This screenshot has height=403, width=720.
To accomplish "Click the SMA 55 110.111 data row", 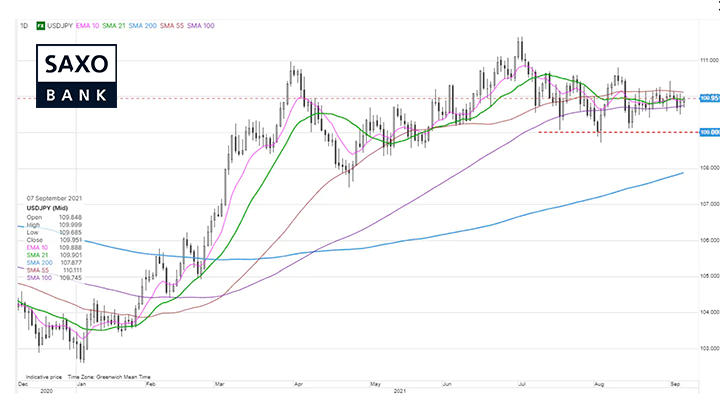I will [54, 270].
